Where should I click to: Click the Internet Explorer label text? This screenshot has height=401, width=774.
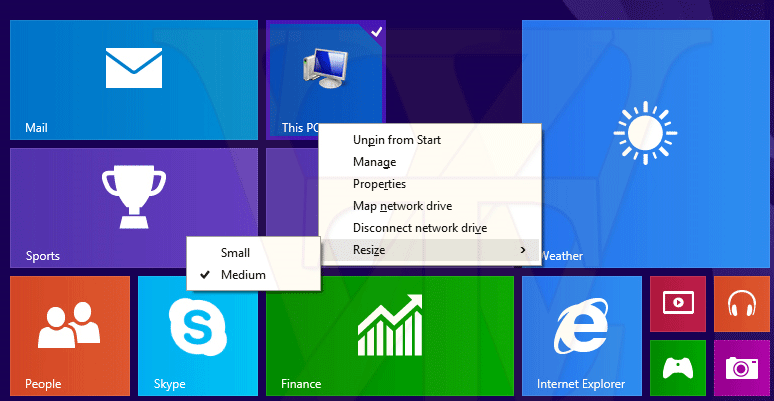pyautogui.click(x=580, y=384)
